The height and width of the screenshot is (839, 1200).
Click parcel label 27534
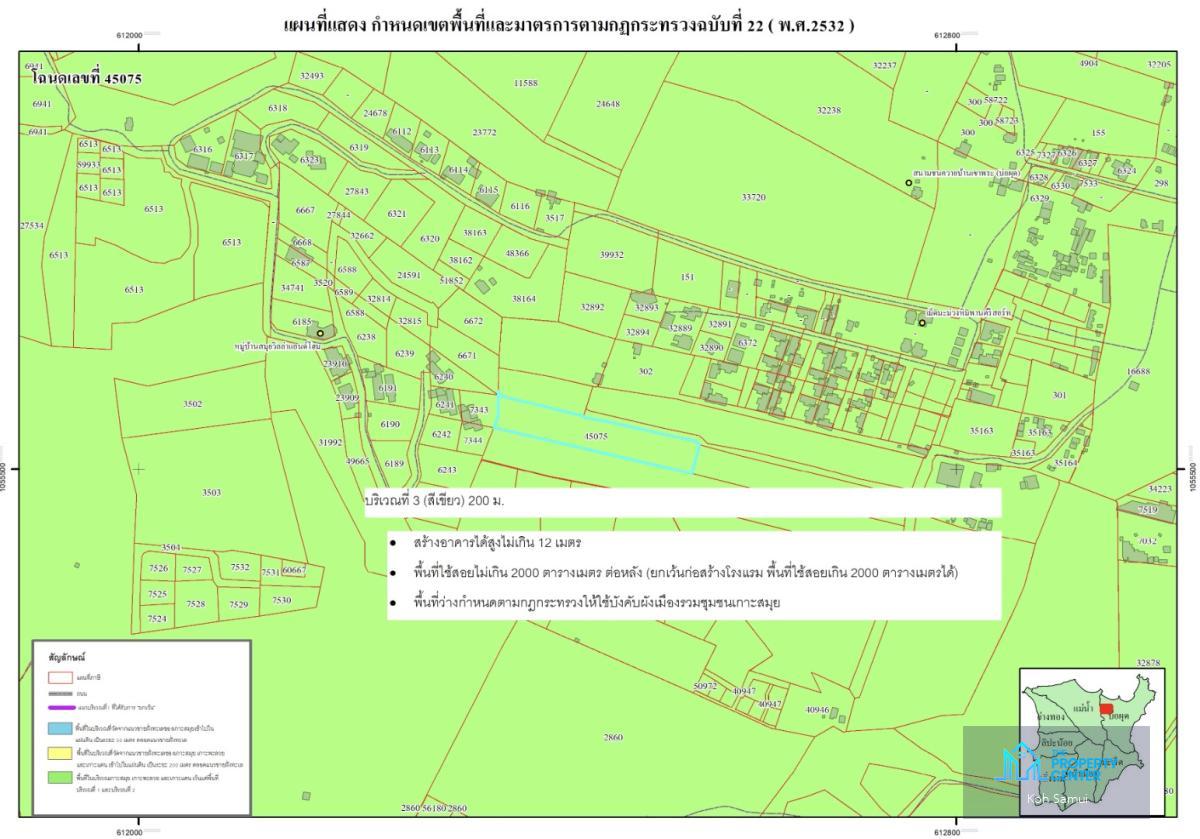(x=31, y=226)
